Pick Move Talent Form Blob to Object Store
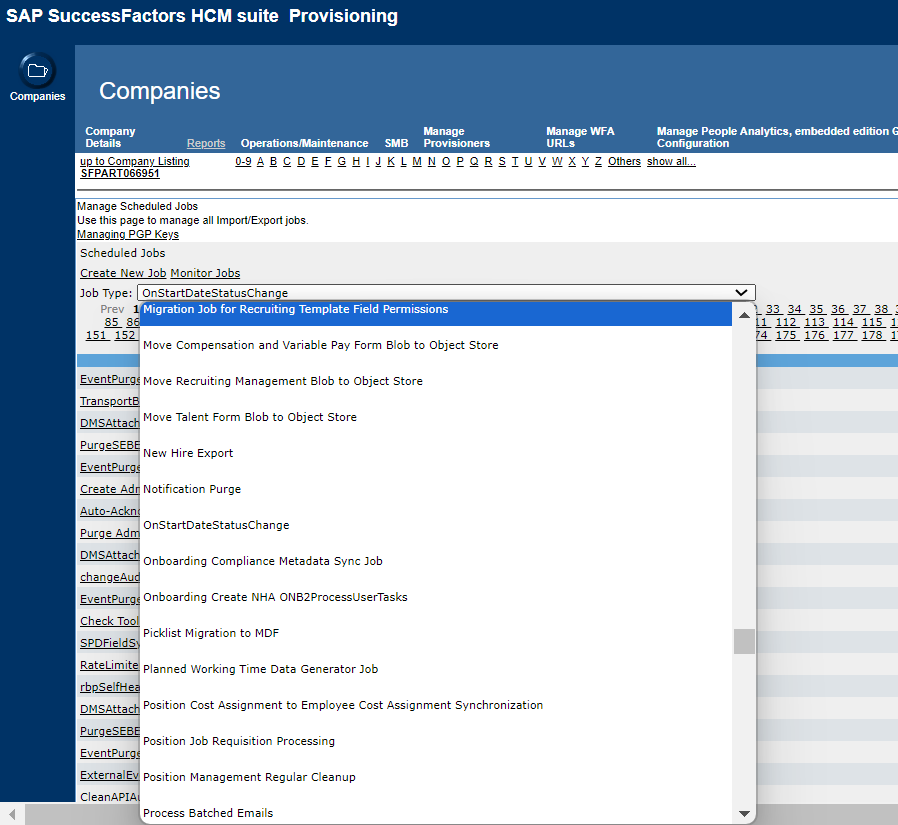Viewport: 898px width, 825px height. [x=435, y=417]
